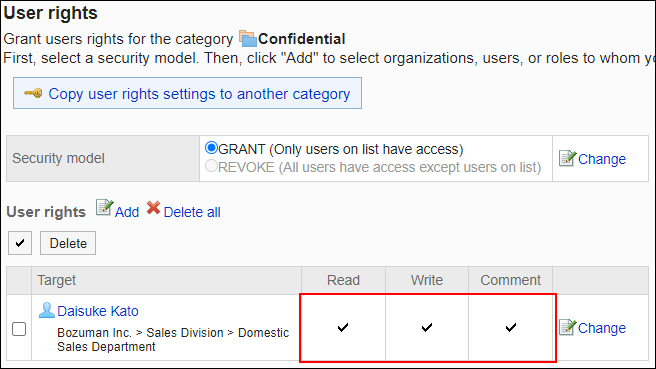The width and height of the screenshot is (656, 369).
Task: Click the Delete all link
Action: click(192, 212)
